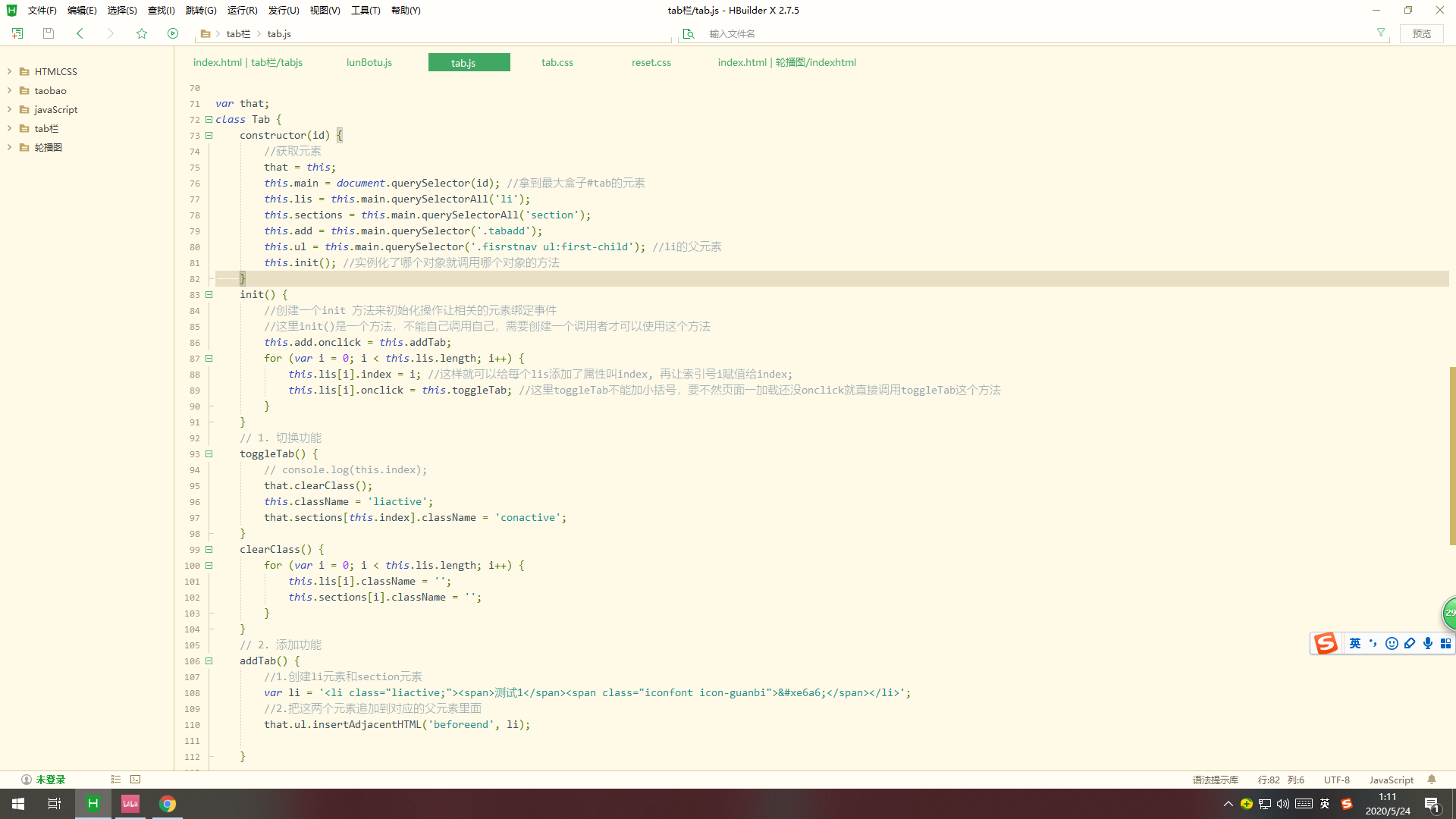Viewport: 1456px width, 819px height.
Task: Expand the 轮播图 project folder
Action: 9,147
